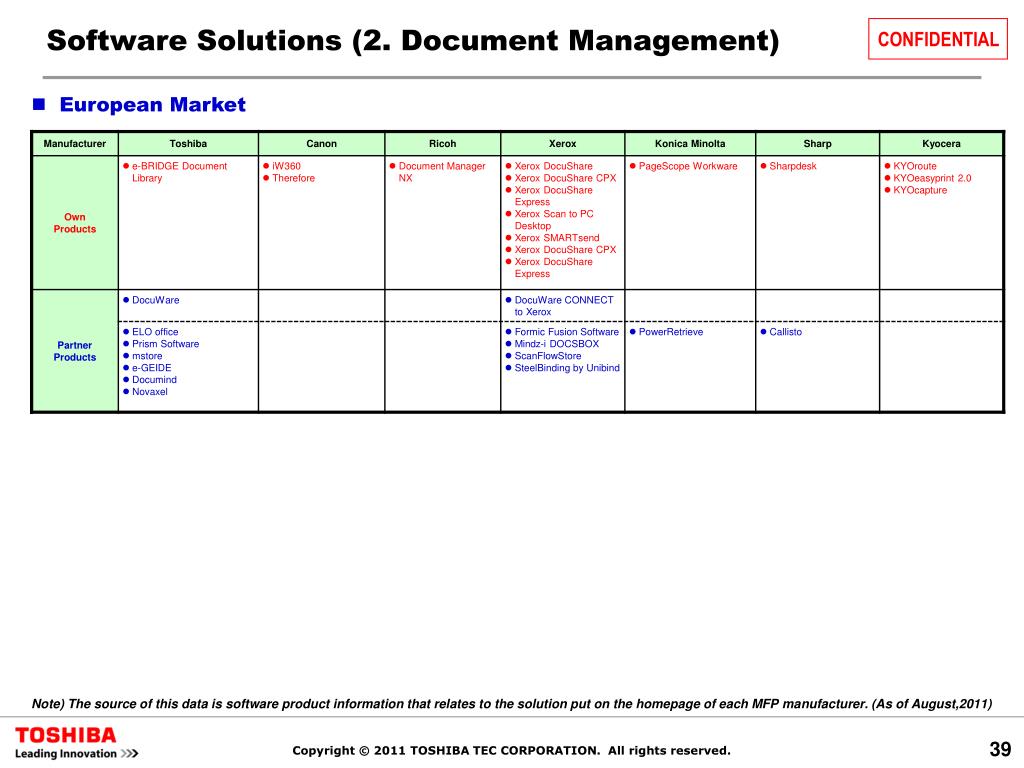Click the slide title 'Software Solutions (2. Document Management)'
Viewport: 1024px width, 768px height.
[413, 41]
